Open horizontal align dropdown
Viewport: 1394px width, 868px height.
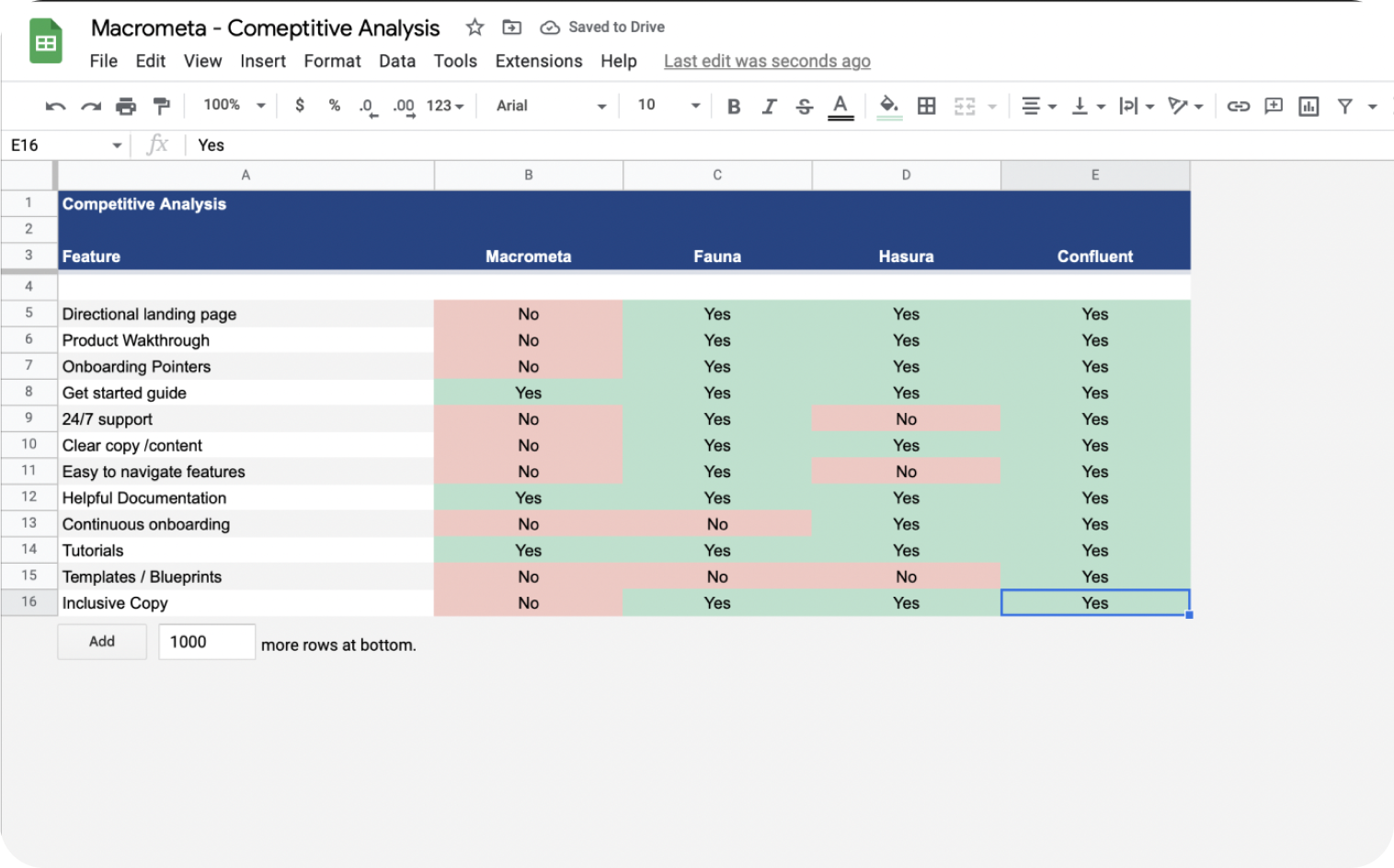[x=1039, y=107]
